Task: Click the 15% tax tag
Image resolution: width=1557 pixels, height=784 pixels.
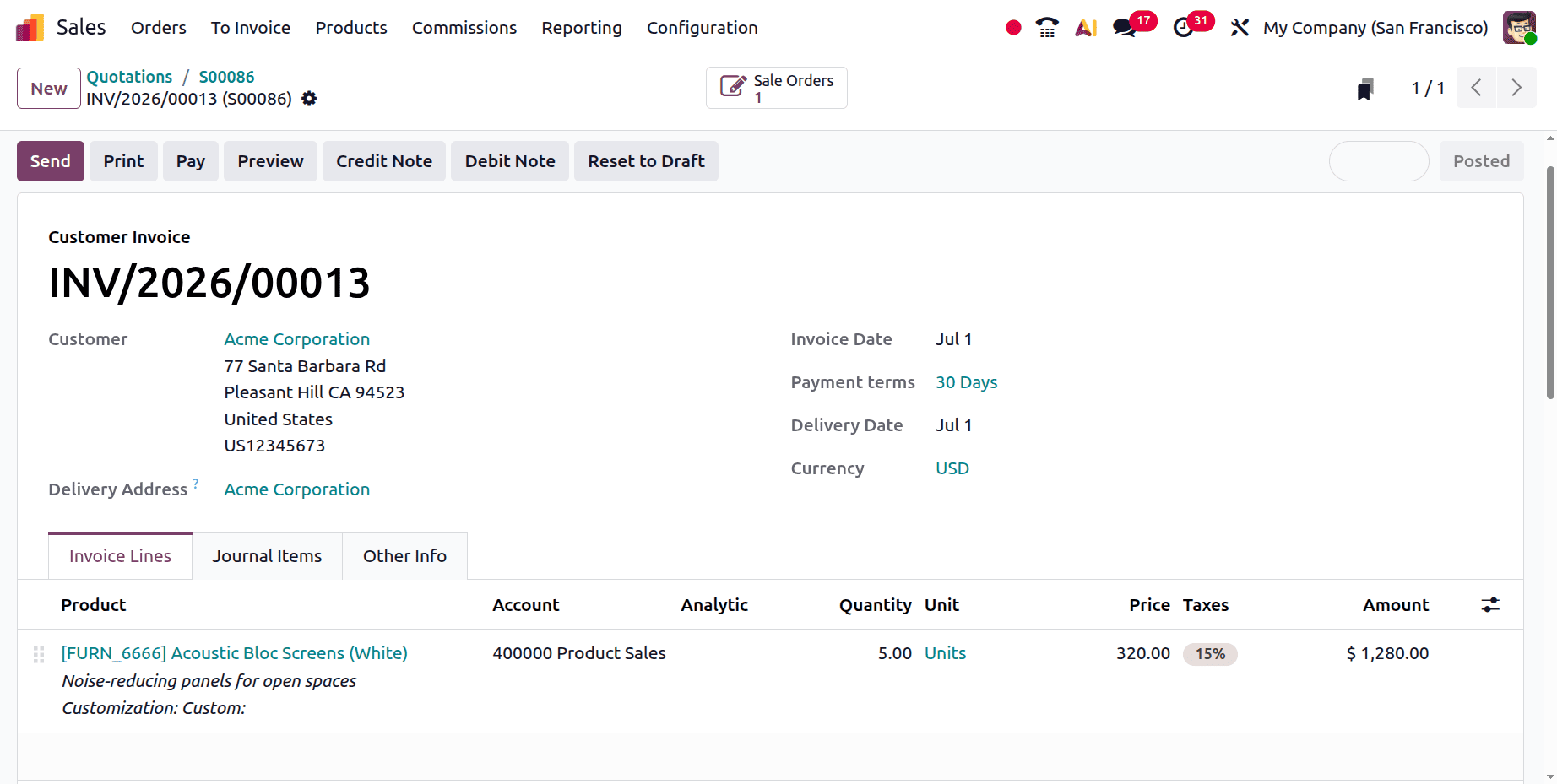Action: pyautogui.click(x=1210, y=654)
